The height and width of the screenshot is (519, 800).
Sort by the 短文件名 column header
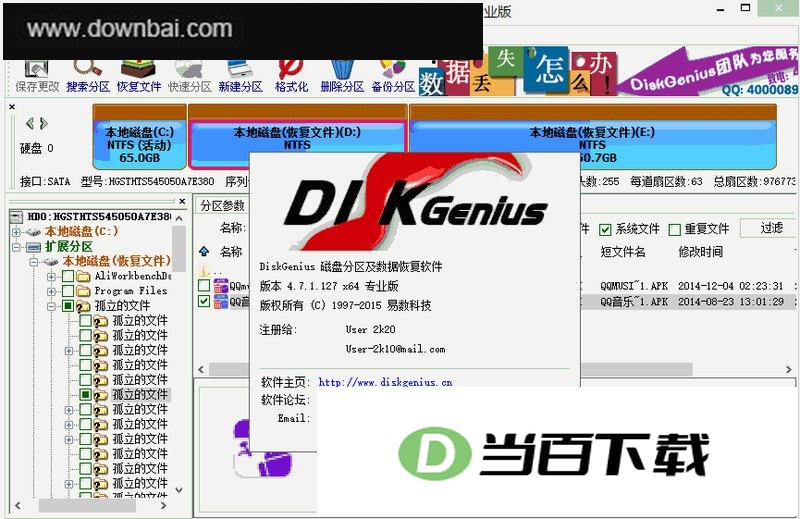tap(623, 251)
